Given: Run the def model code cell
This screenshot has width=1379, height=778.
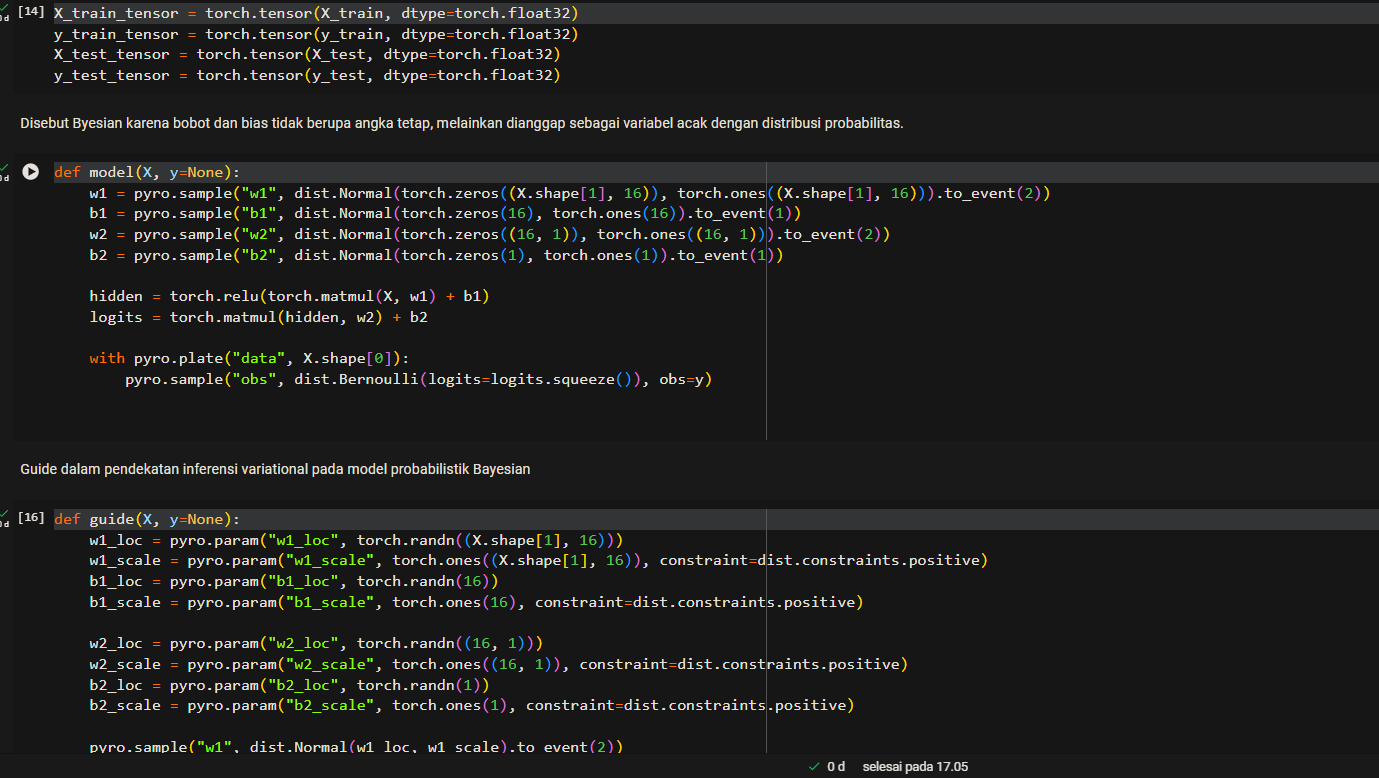Looking at the screenshot, I should (x=31, y=172).
